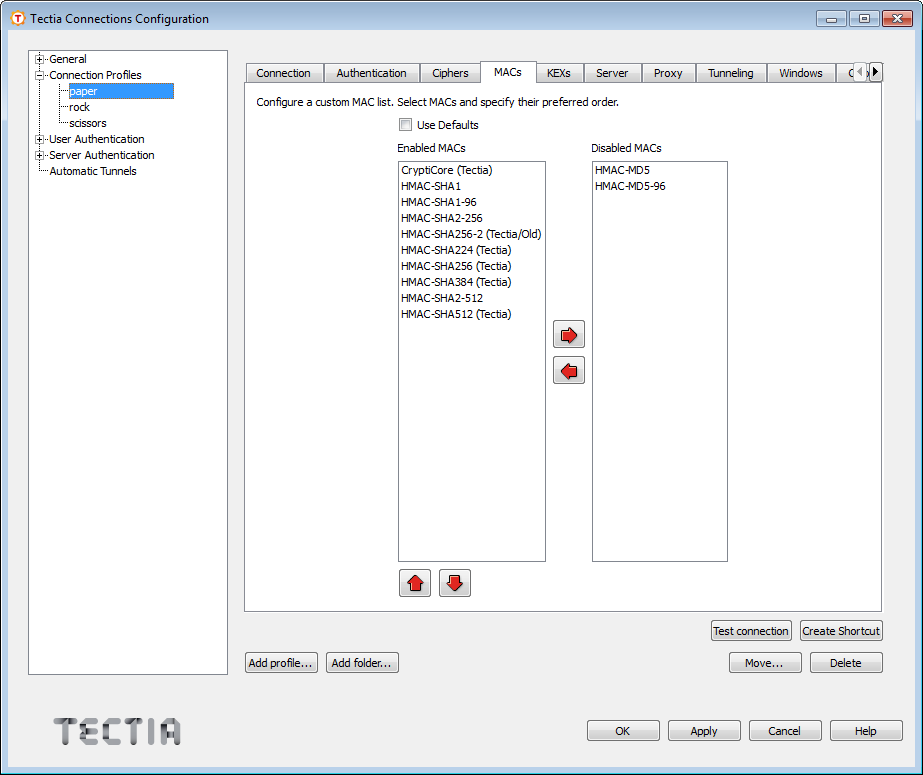Select Connection Profiles tree item
923x775 pixels.
click(x=95, y=75)
